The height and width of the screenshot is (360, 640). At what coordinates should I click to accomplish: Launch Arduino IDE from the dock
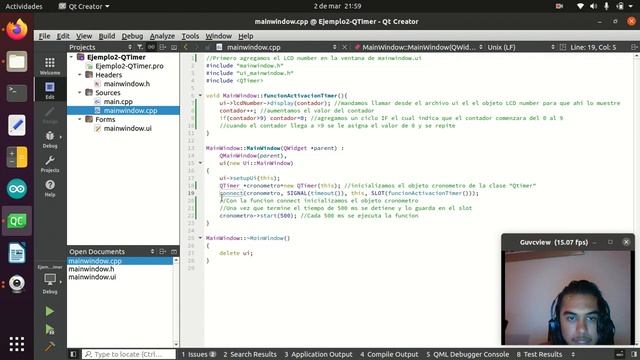pos(17,189)
